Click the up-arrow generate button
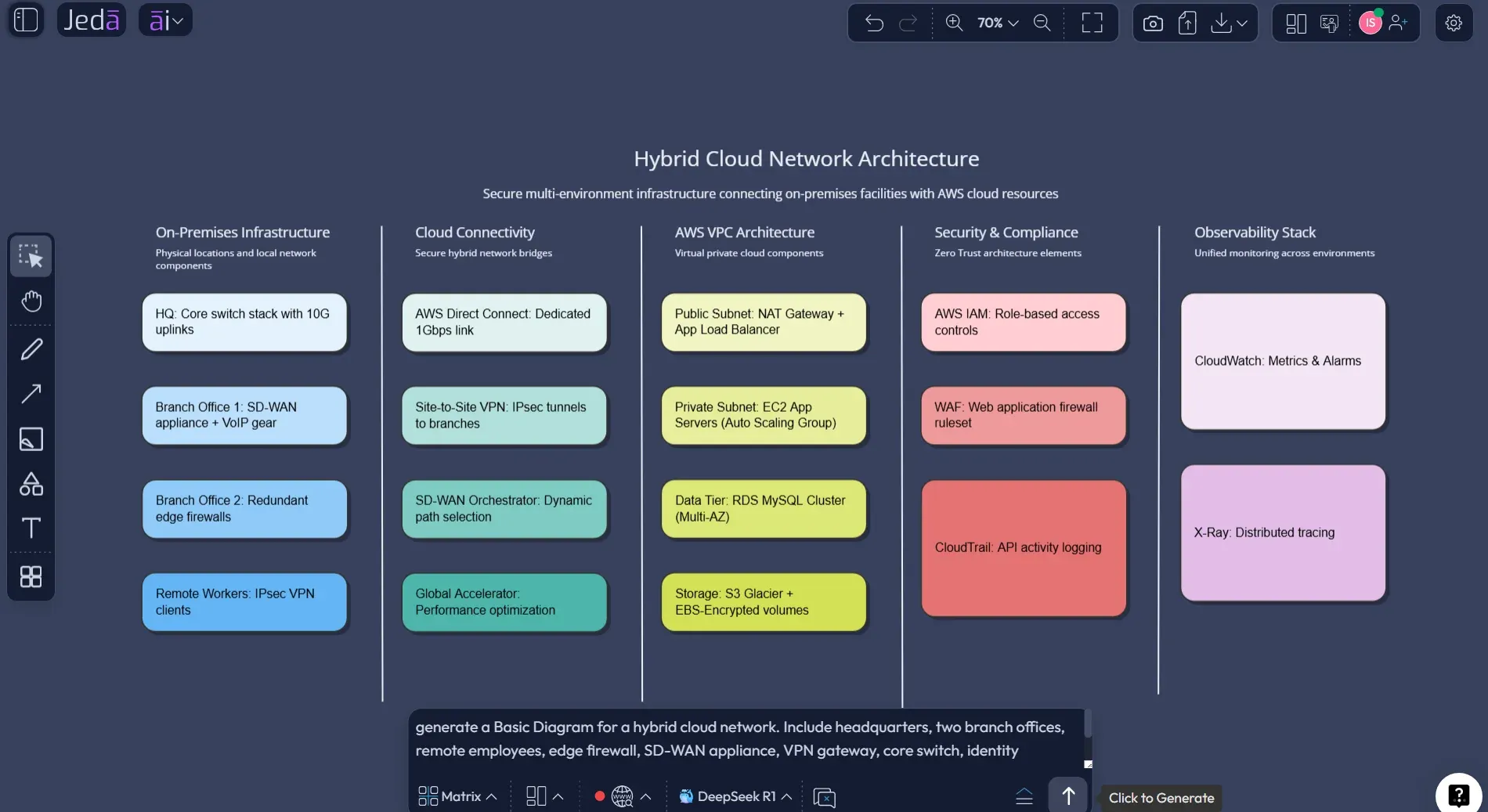 tap(1067, 796)
